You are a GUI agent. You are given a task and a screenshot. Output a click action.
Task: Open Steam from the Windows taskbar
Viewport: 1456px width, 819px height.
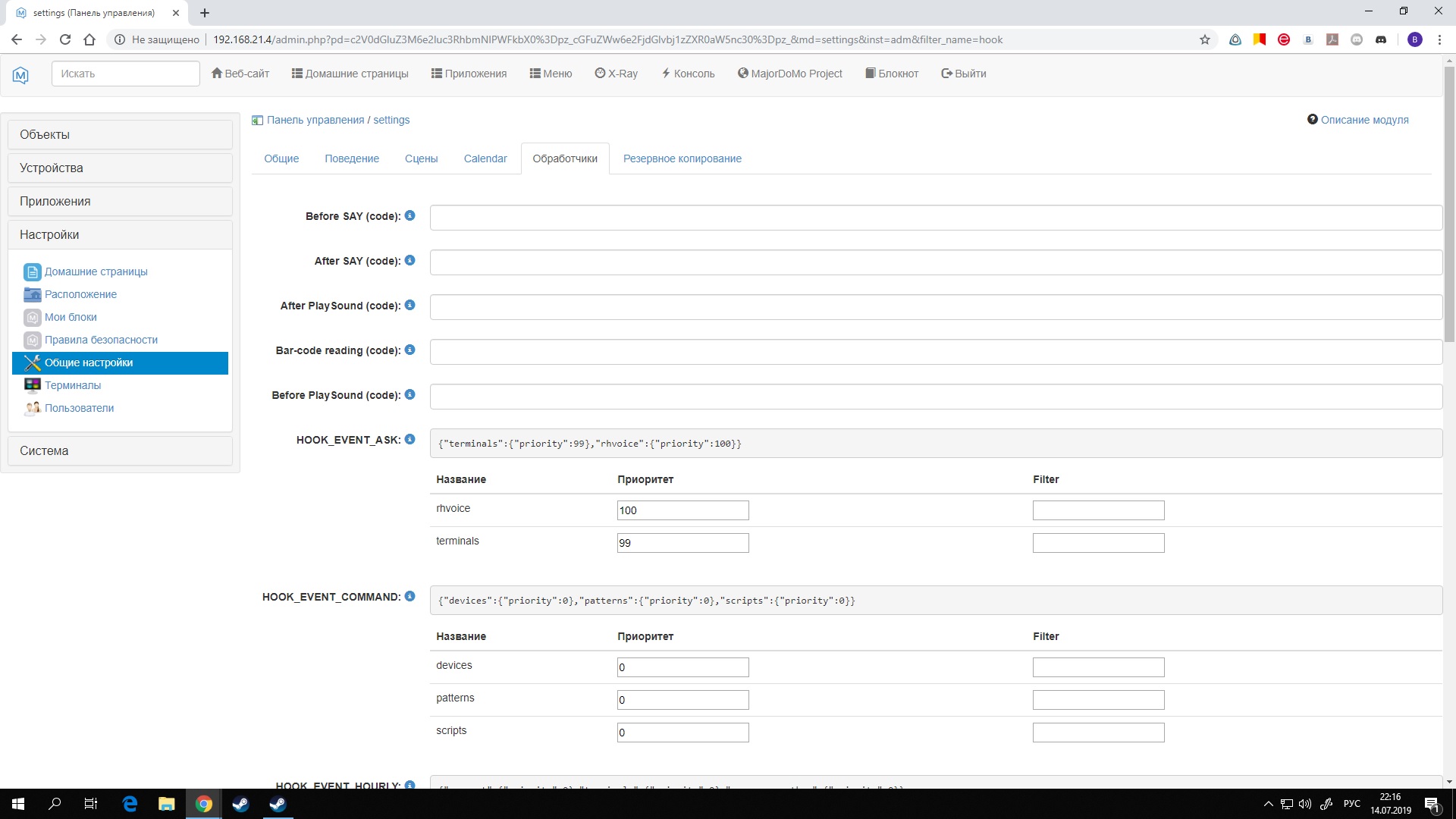click(240, 804)
